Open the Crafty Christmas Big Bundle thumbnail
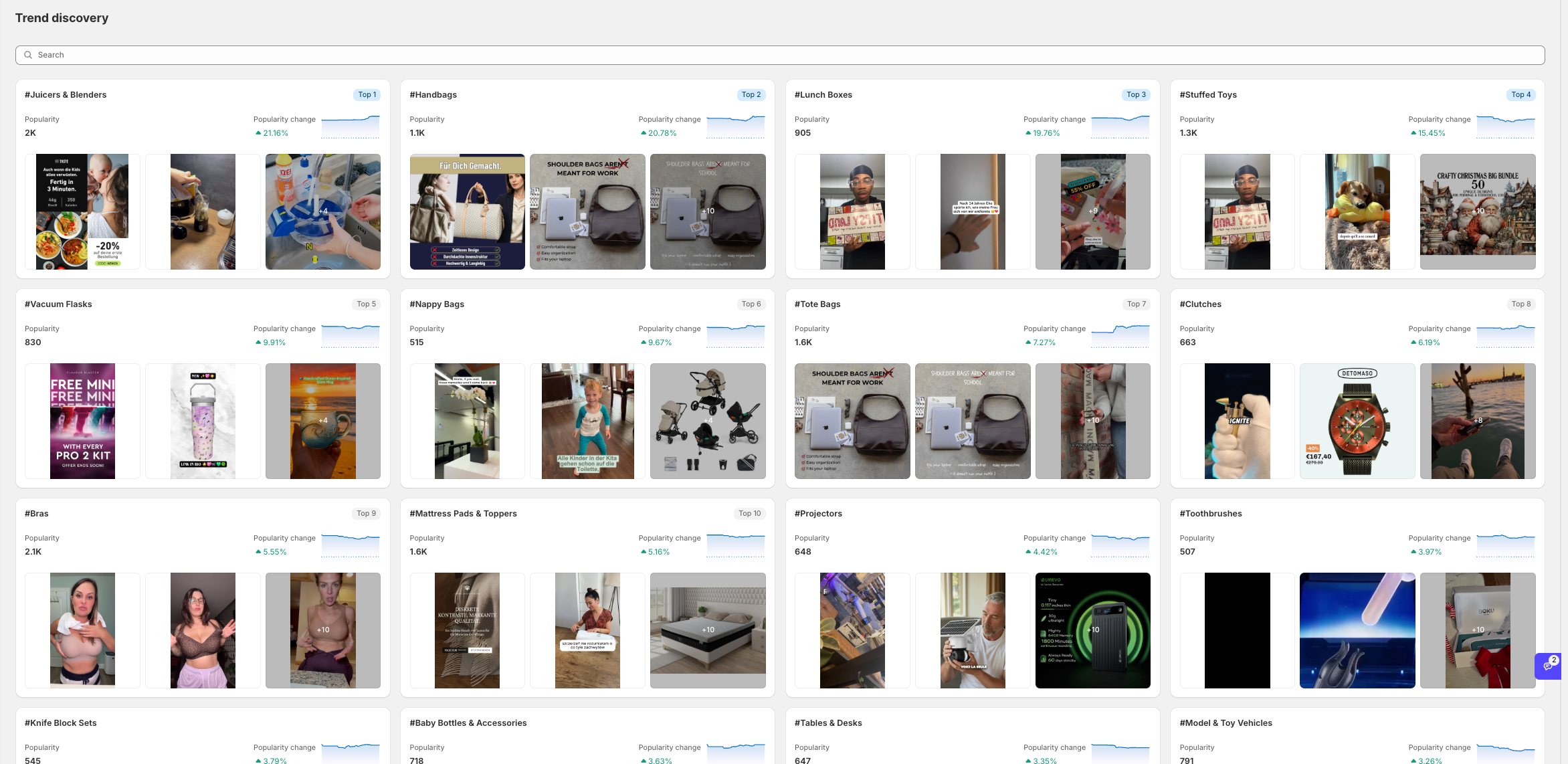The height and width of the screenshot is (764, 1568). click(x=1477, y=211)
